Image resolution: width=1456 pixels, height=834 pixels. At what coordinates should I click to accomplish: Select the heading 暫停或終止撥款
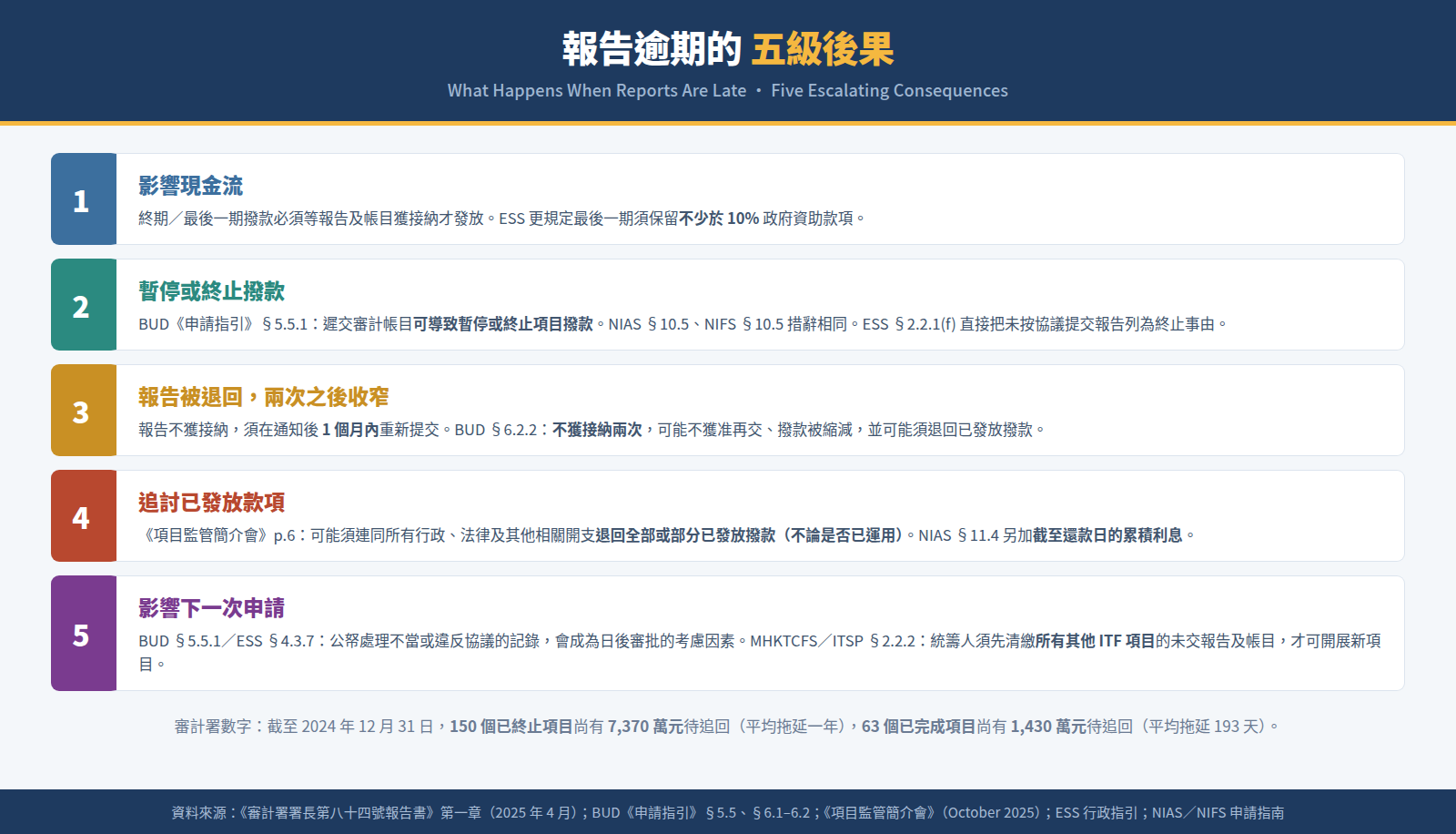211,291
